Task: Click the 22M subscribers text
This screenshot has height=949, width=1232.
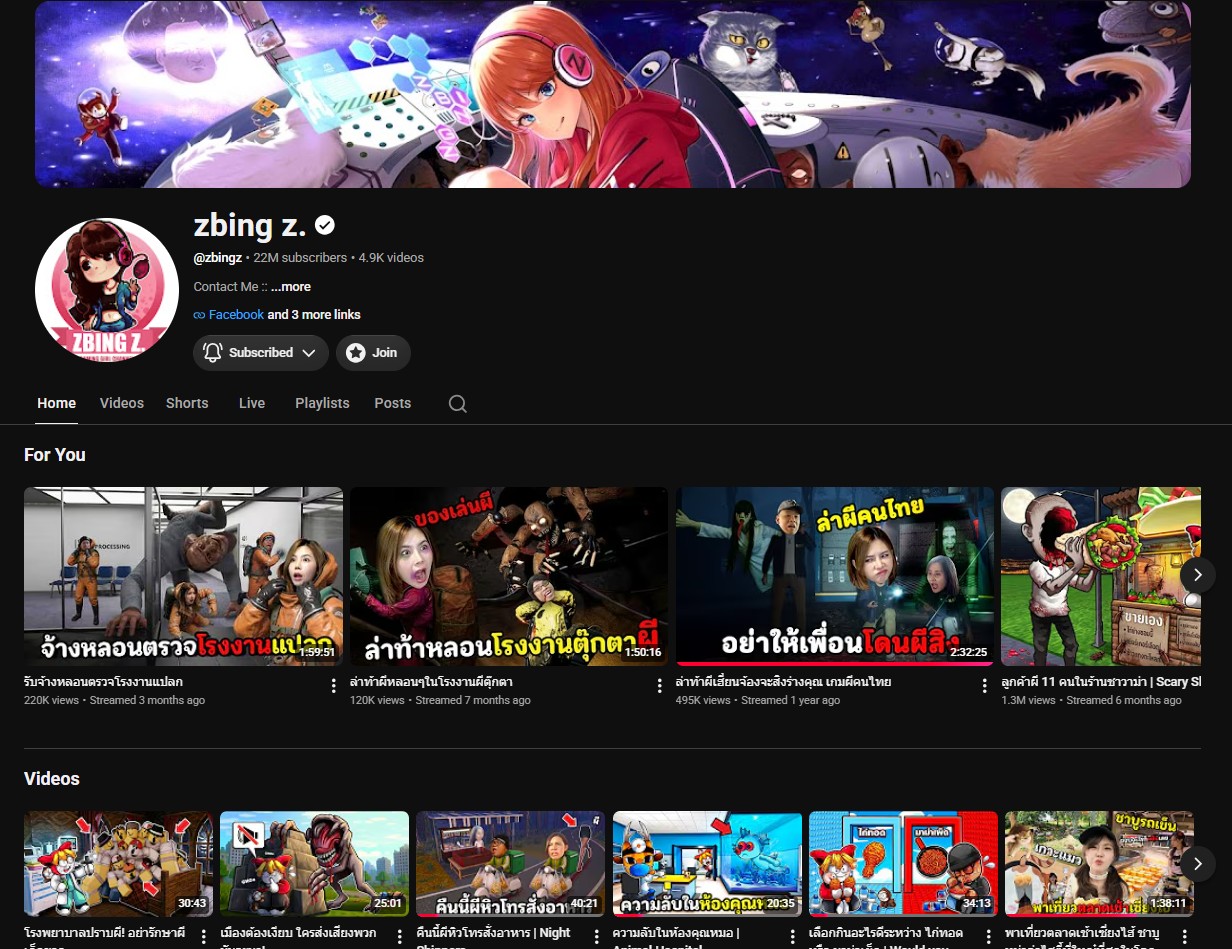Action: click(x=300, y=258)
